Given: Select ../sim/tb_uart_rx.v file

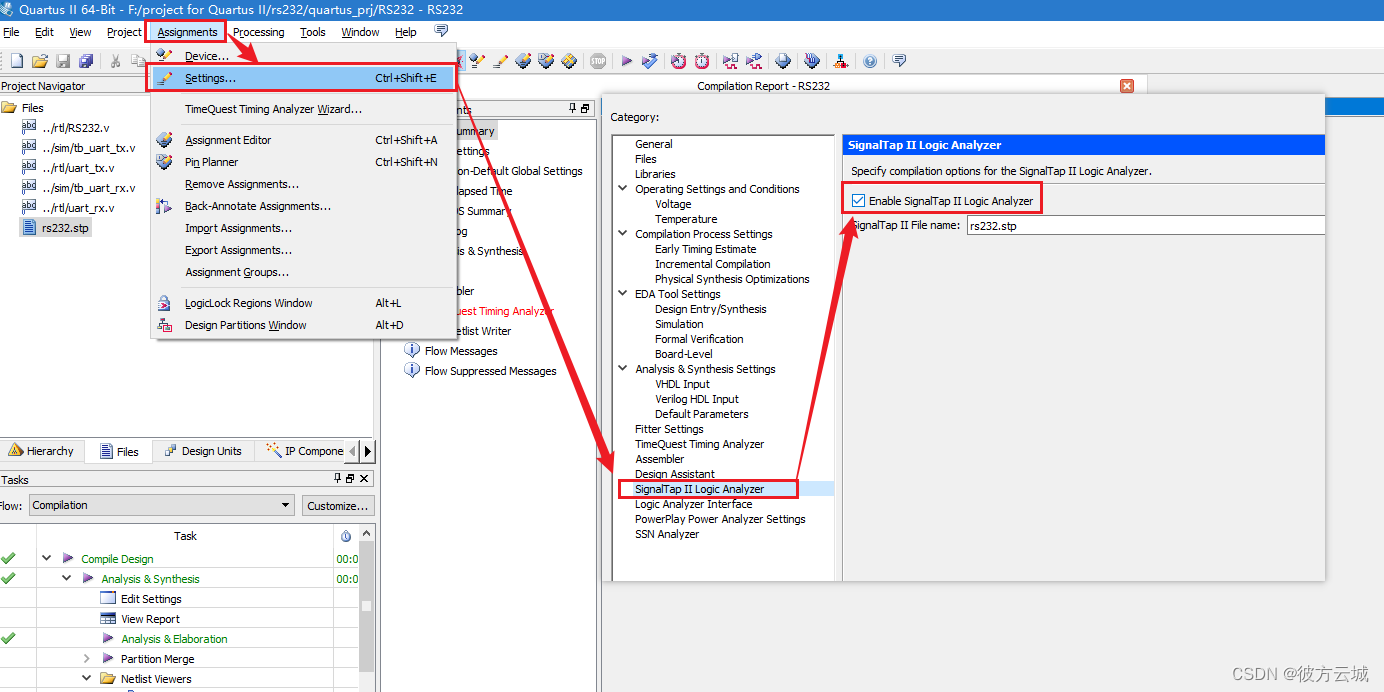Looking at the screenshot, I should click(x=88, y=188).
